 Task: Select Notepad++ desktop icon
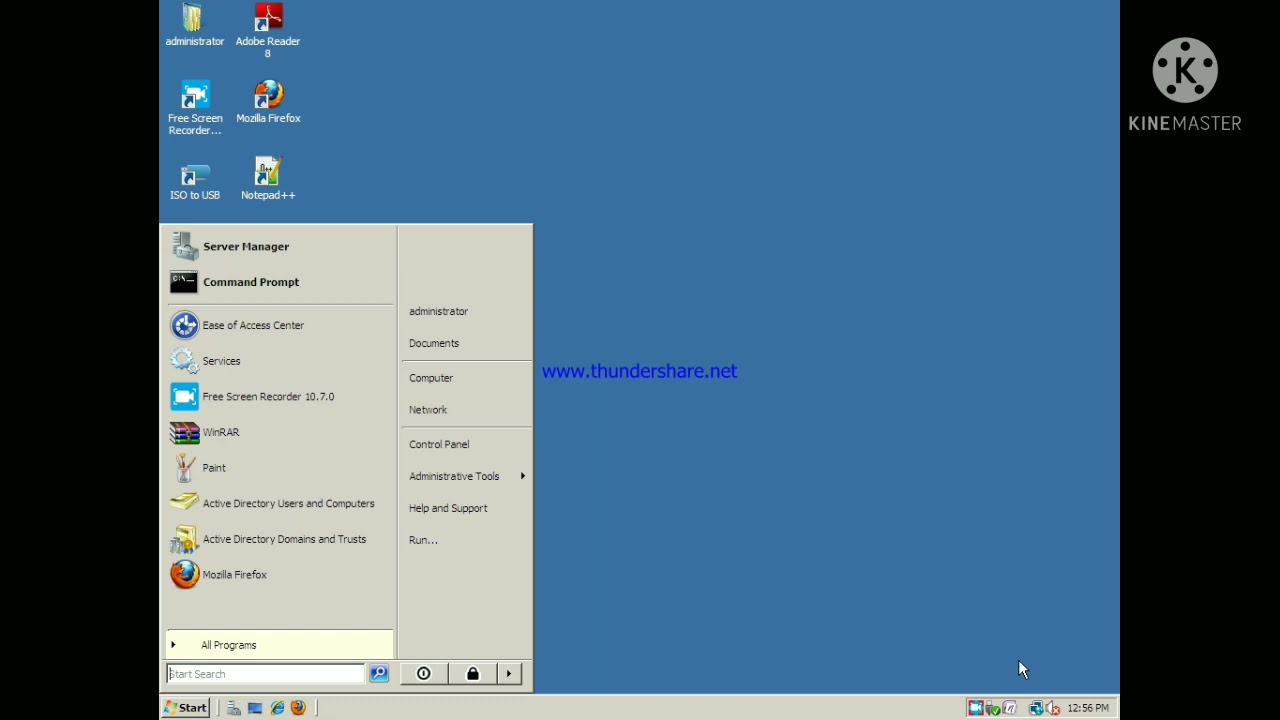(x=268, y=179)
